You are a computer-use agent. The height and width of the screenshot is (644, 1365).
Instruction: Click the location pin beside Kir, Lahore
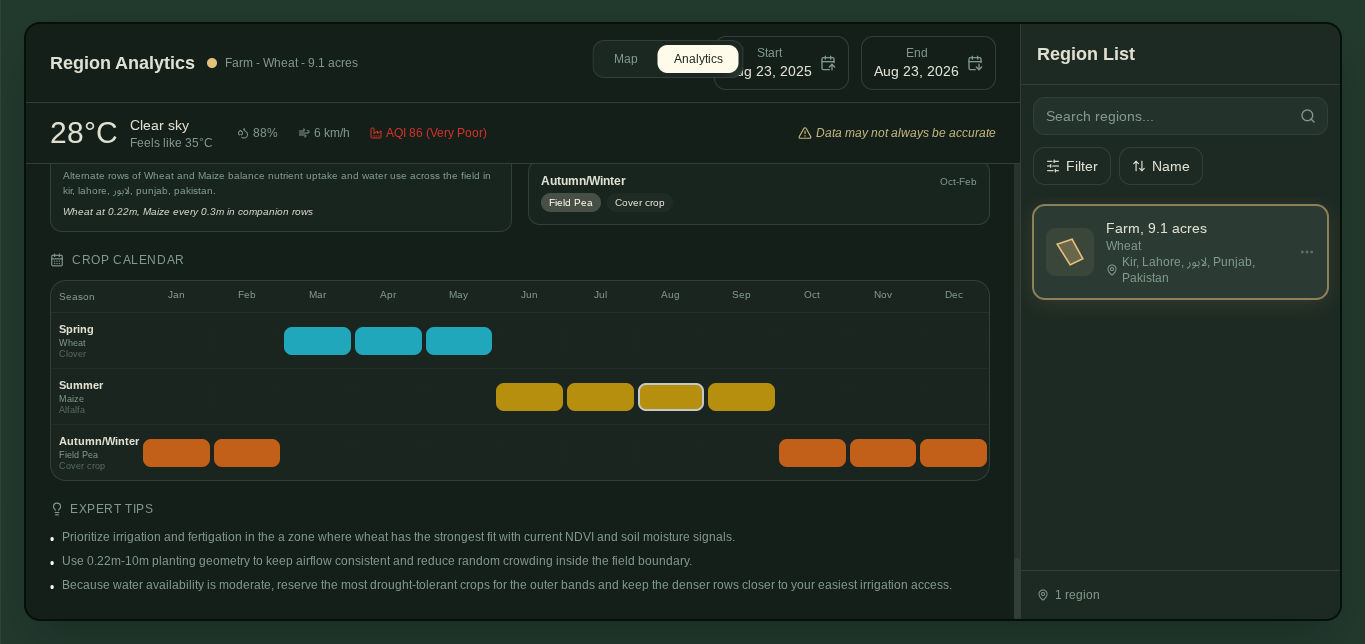1112,270
